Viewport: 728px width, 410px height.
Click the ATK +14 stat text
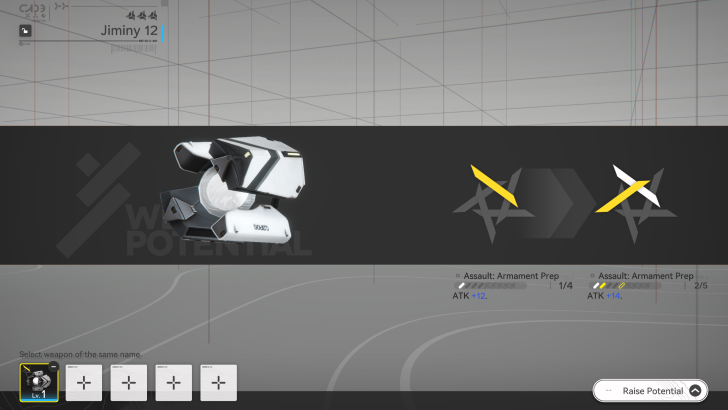tap(606, 296)
